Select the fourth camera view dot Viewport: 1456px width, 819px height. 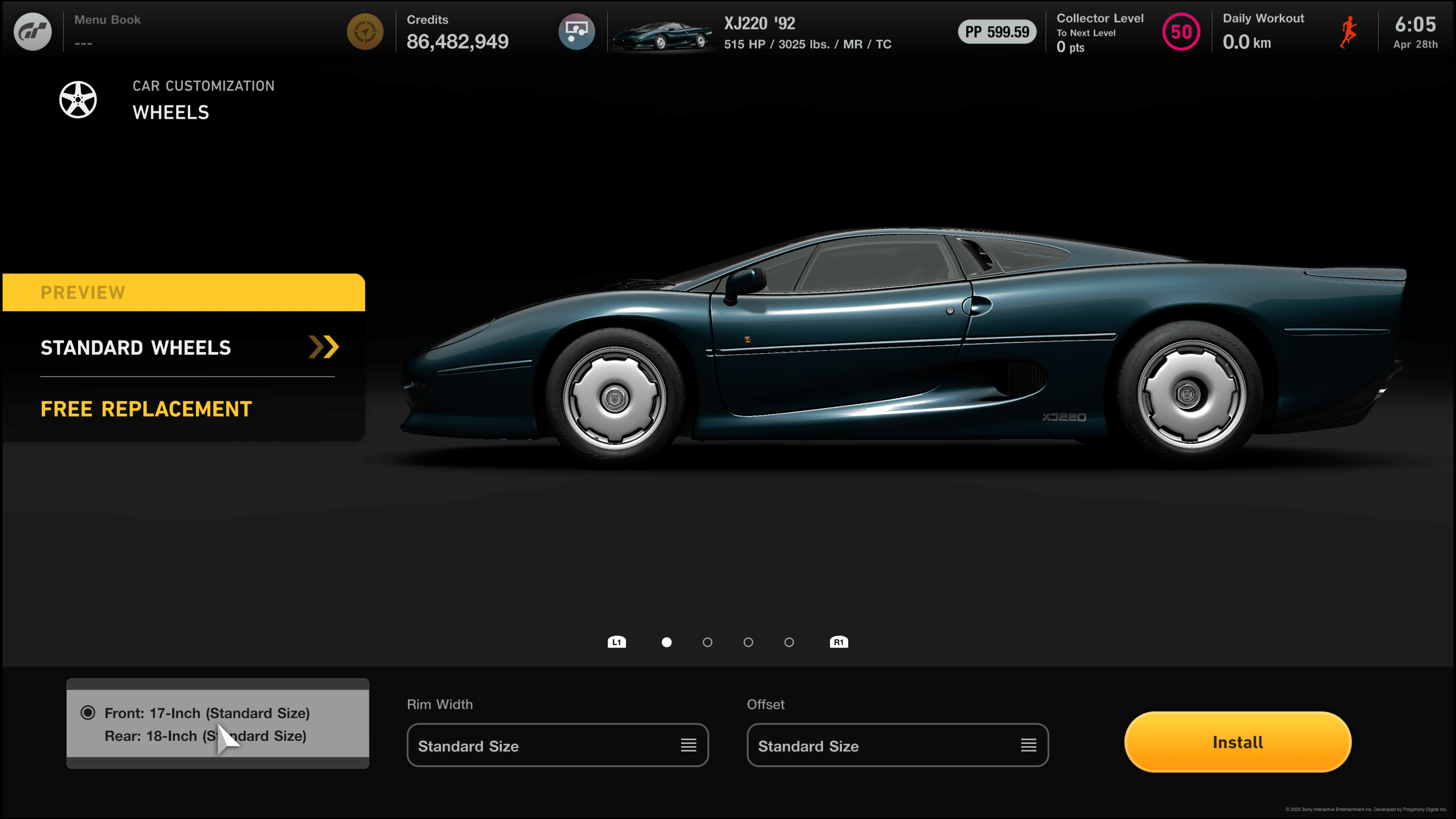point(789,642)
